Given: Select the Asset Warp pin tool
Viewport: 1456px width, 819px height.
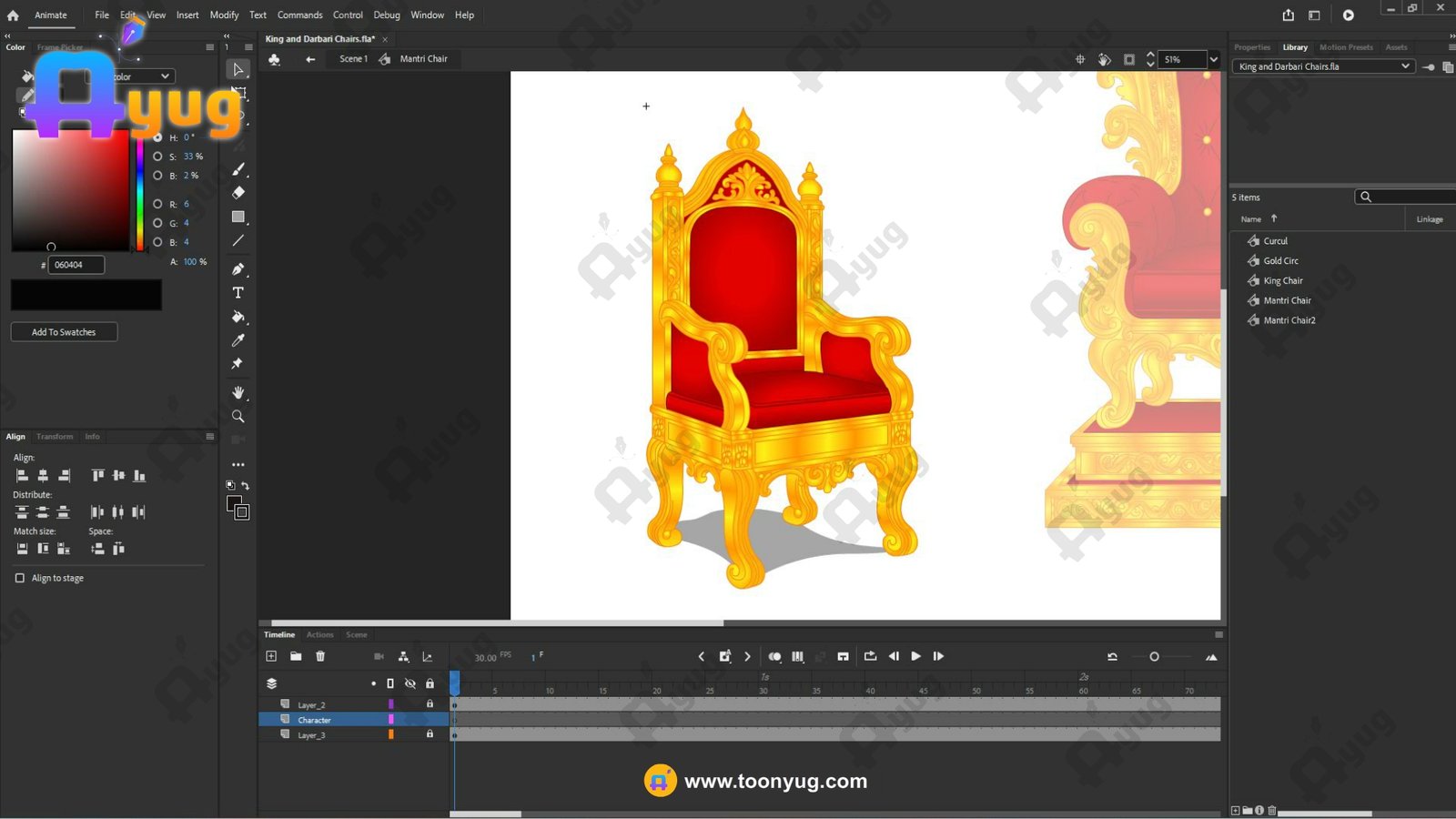Looking at the screenshot, I should 238,364.
